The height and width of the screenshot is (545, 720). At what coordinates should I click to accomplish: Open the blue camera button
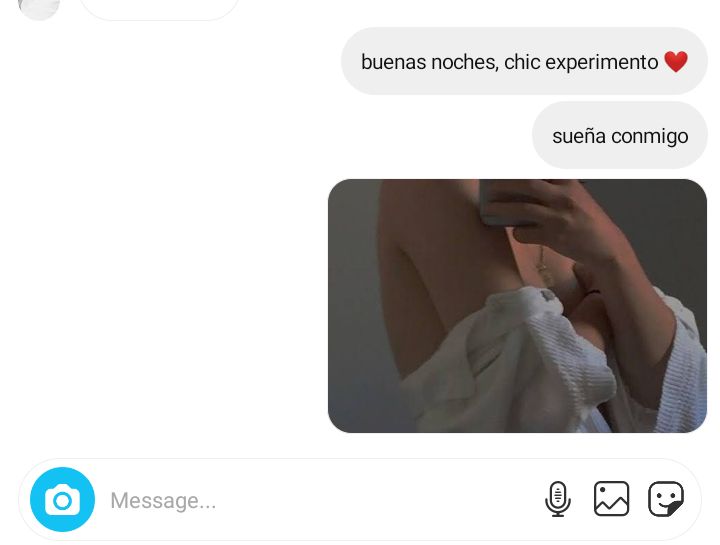point(62,500)
